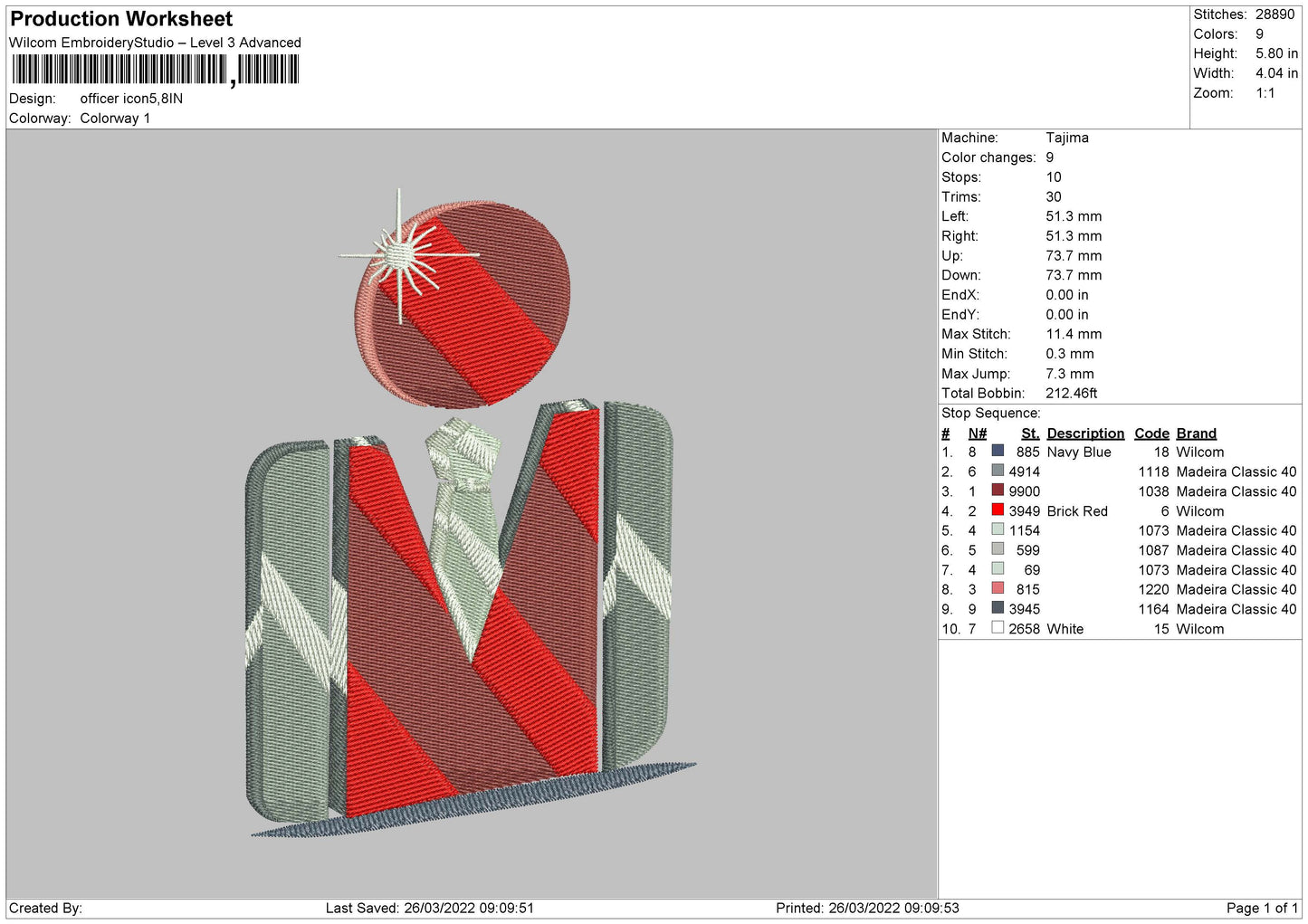Image resolution: width=1308 pixels, height=924 pixels.
Task: Click the Brick Red color swatch
Action: coord(998,510)
